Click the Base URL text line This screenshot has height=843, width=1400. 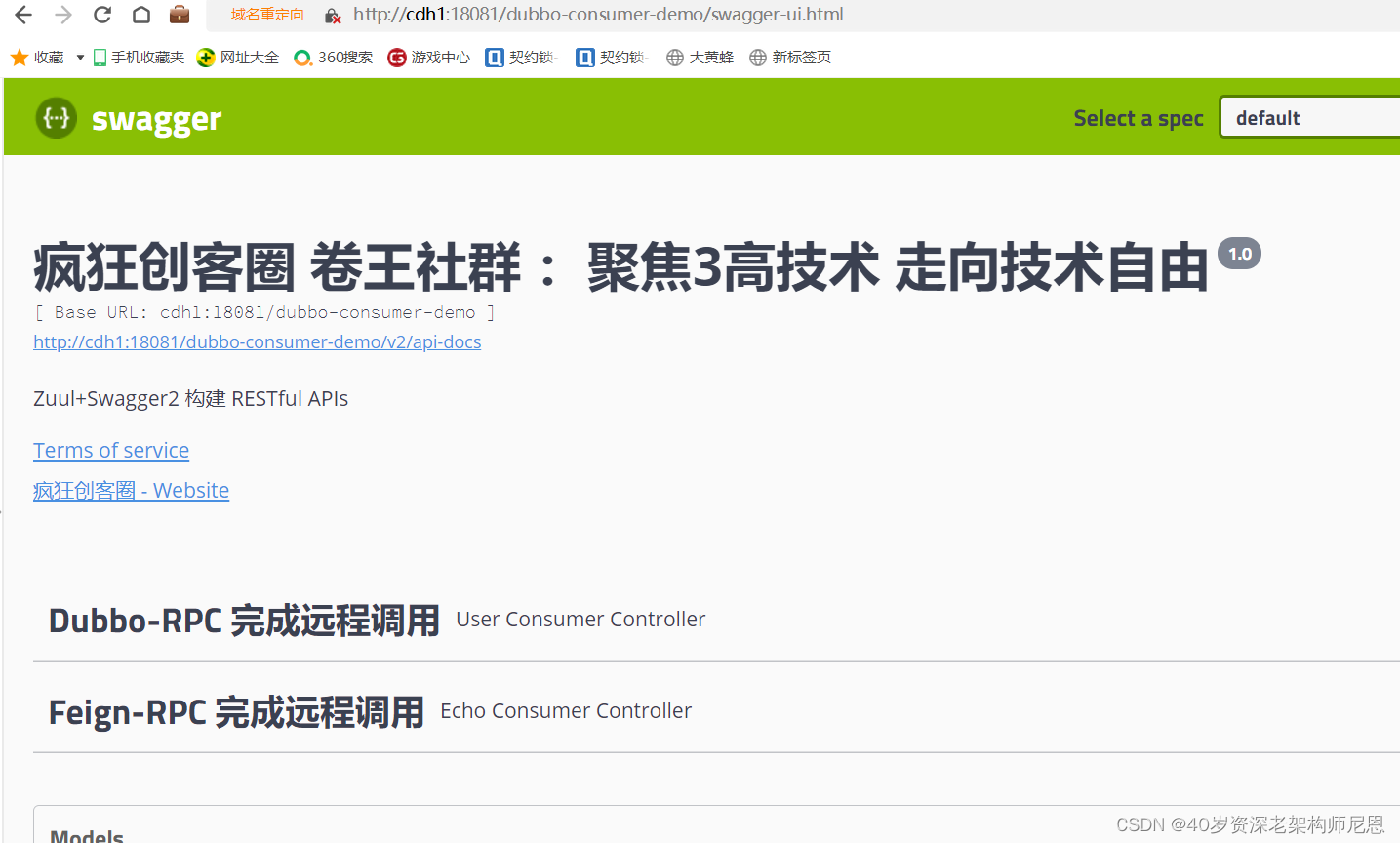264,312
